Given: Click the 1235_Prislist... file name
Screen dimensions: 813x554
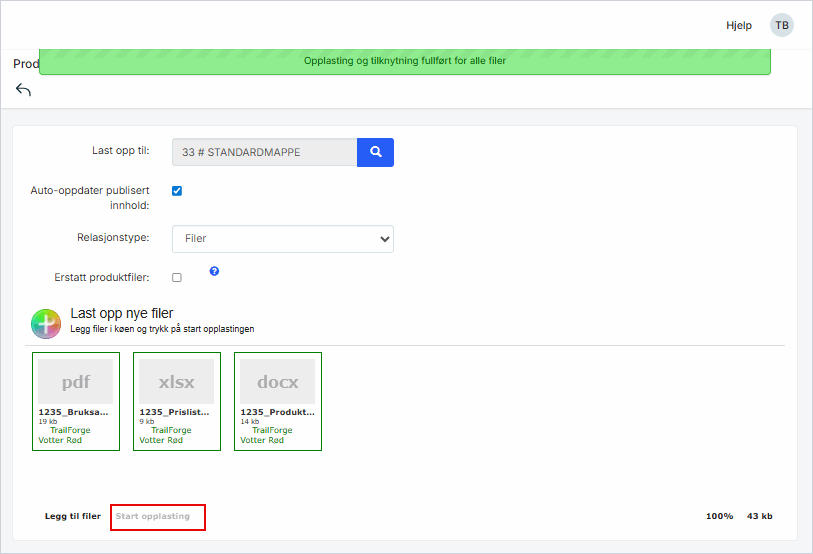Looking at the screenshot, I should (175, 411).
